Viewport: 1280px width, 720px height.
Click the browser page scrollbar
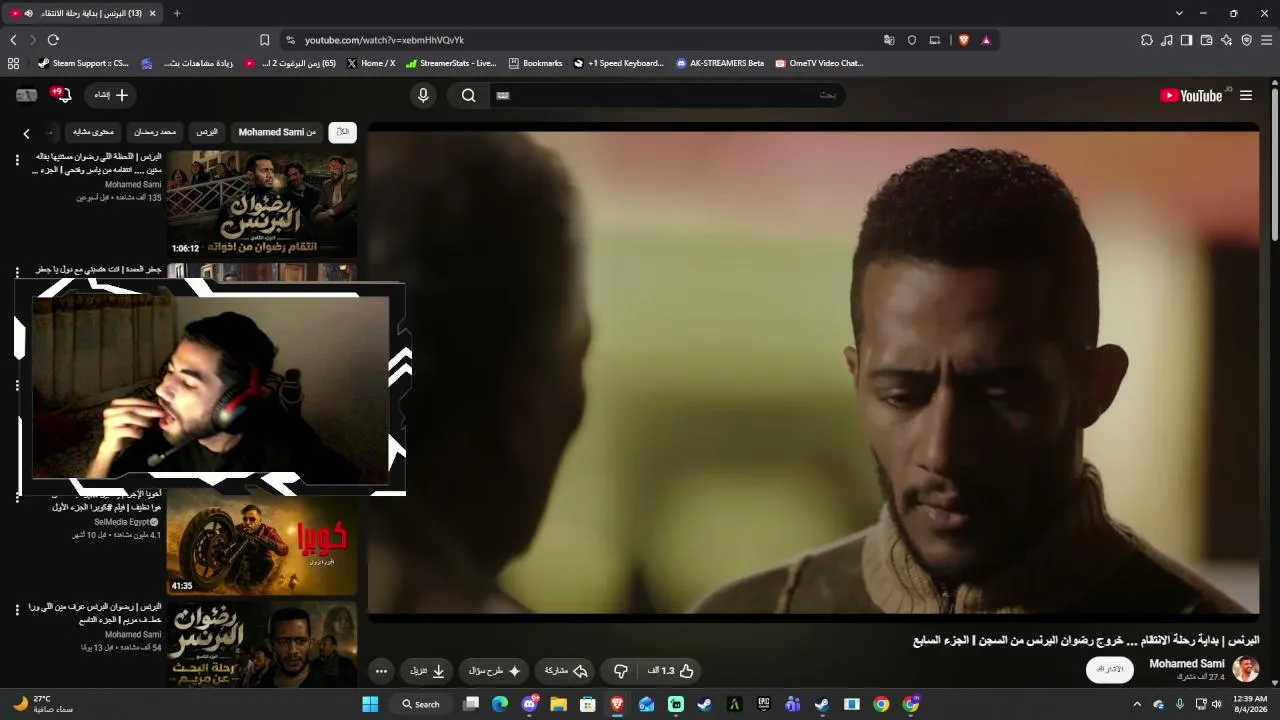[1275, 165]
